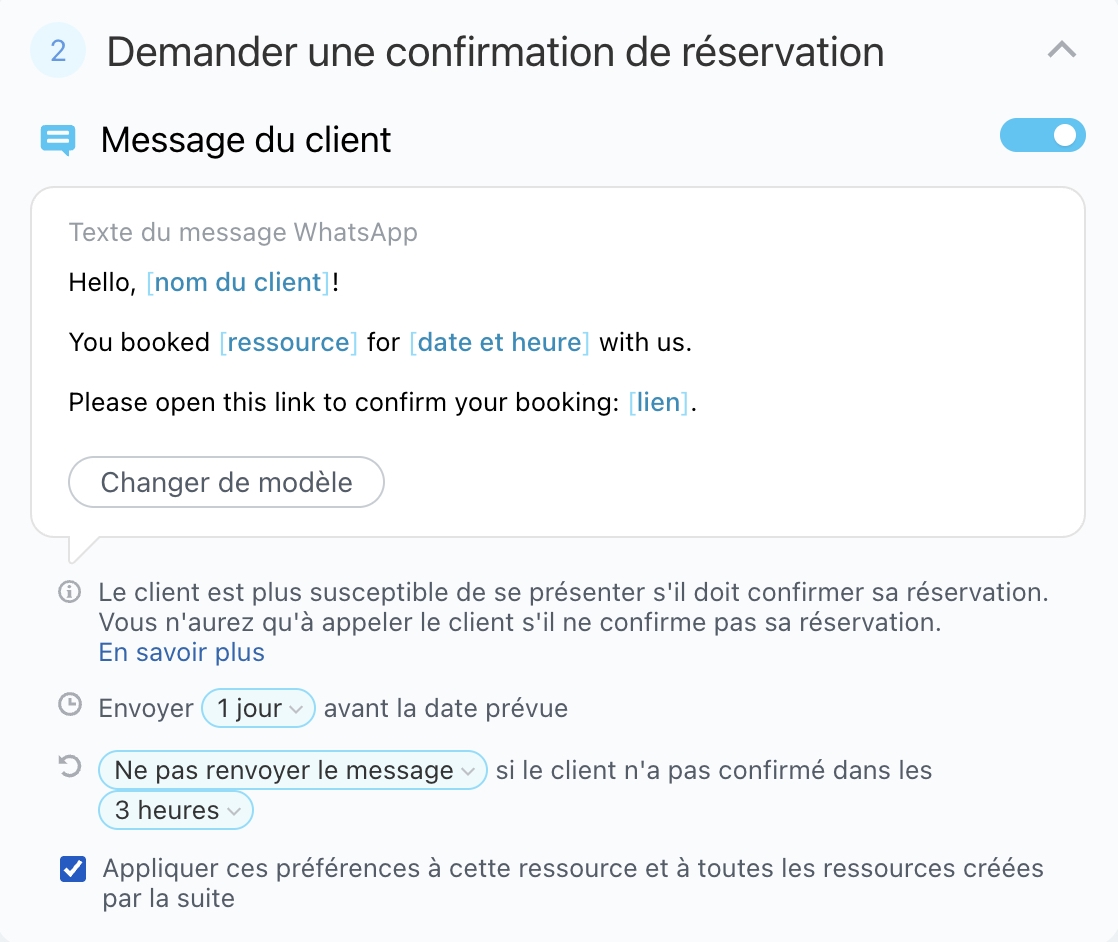Image resolution: width=1118 pixels, height=942 pixels.
Task: Click the Demander une confirmation de réservation heading
Action: click(x=495, y=52)
